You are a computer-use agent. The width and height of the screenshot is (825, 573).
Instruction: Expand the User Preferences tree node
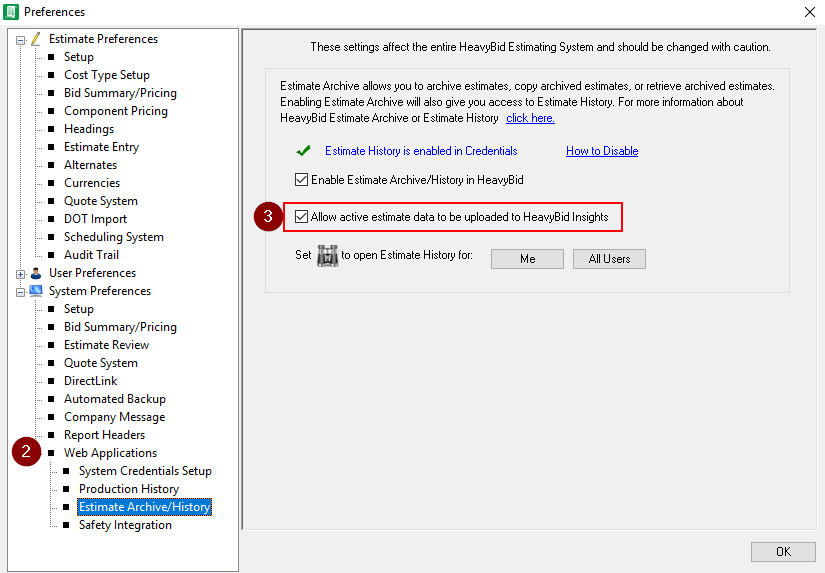21,274
